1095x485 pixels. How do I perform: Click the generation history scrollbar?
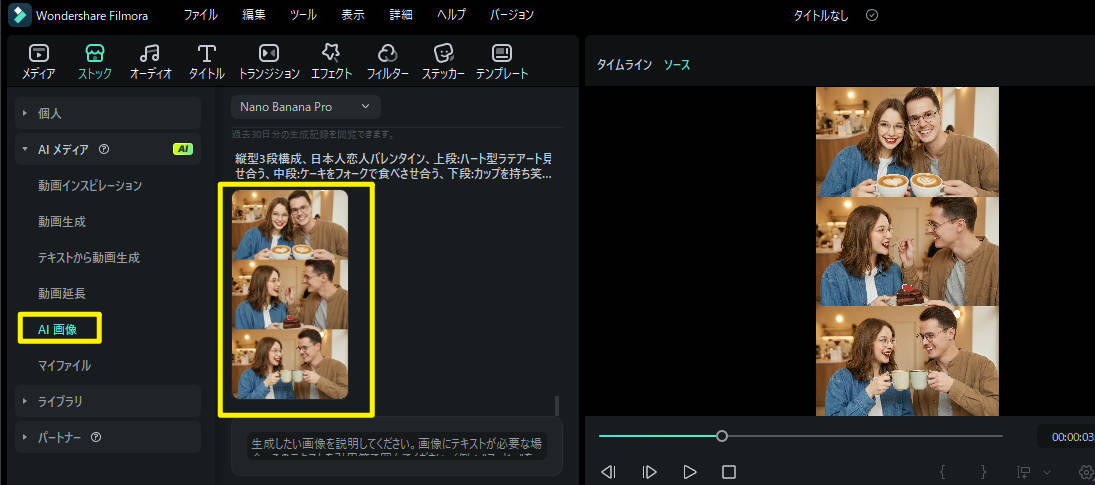click(557, 406)
